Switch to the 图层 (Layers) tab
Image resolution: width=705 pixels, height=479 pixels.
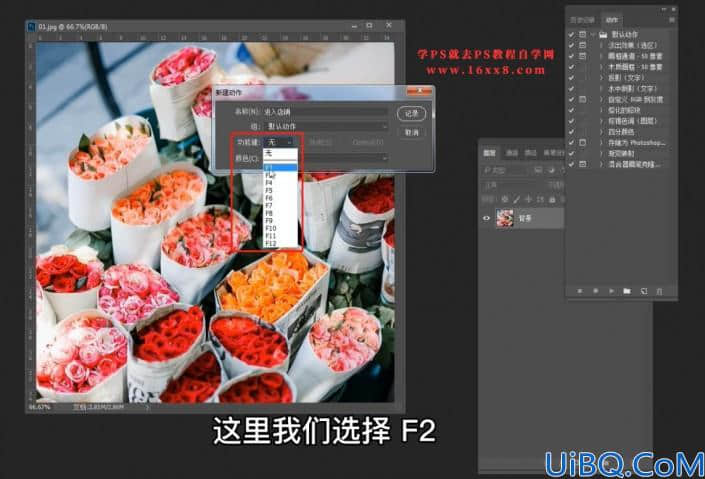tap(490, 153)
